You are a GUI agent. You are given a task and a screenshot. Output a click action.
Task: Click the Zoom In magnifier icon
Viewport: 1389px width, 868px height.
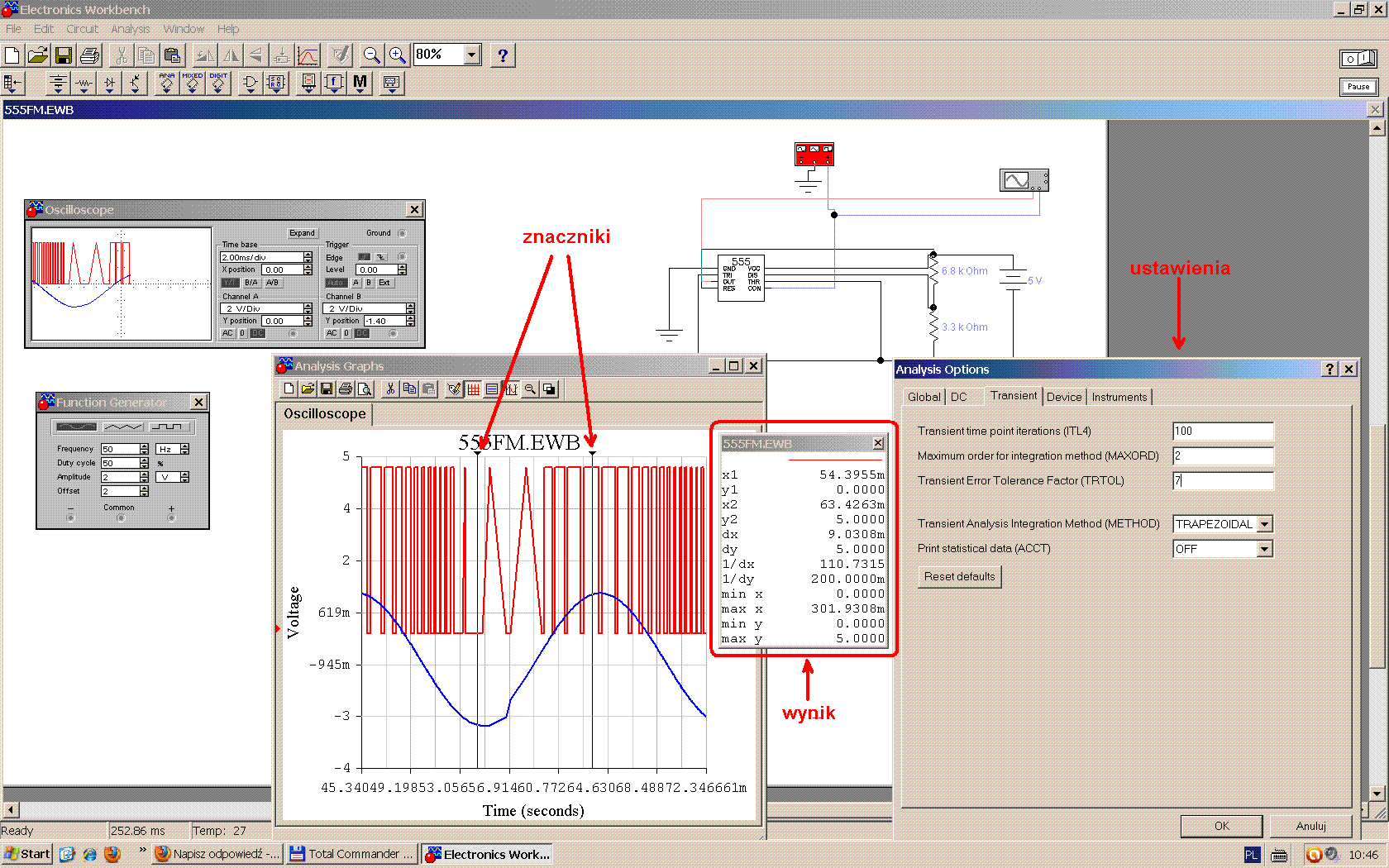click(x=398, y=55)
